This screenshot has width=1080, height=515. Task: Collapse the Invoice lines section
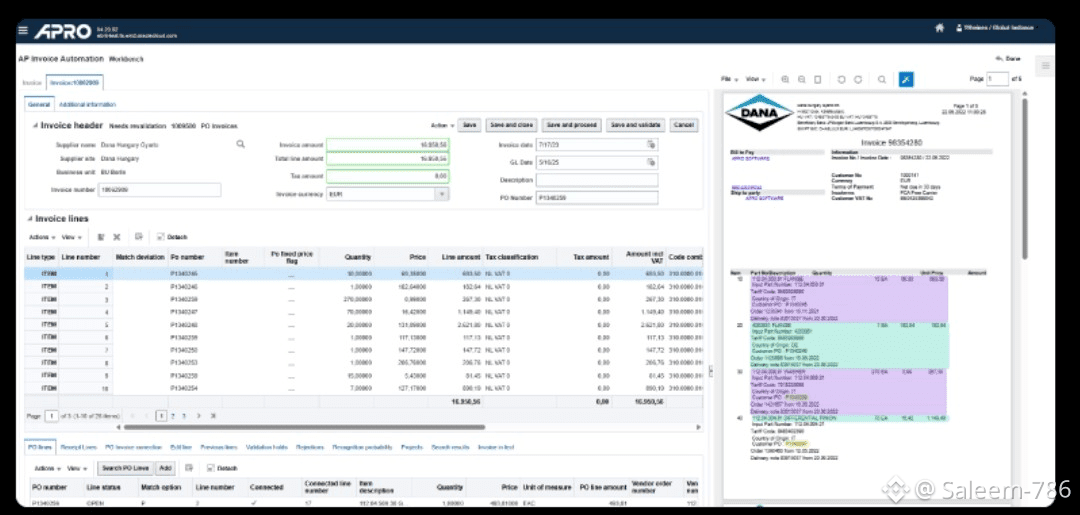(x=30, y=218)
